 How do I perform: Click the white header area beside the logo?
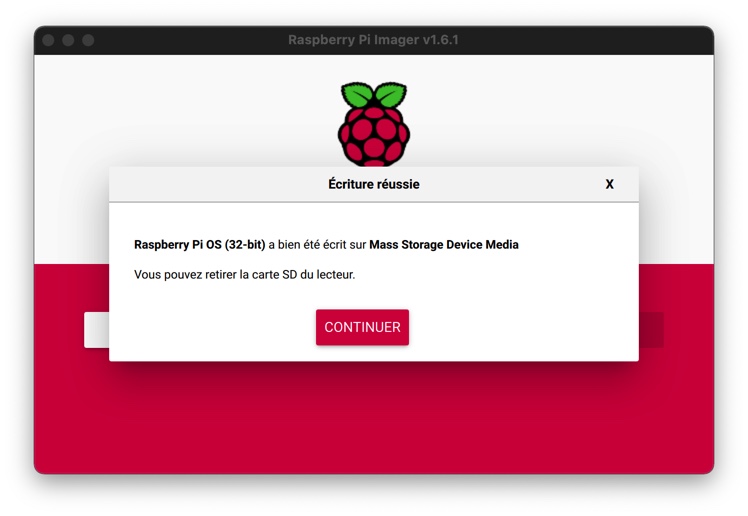click(200, 110)
